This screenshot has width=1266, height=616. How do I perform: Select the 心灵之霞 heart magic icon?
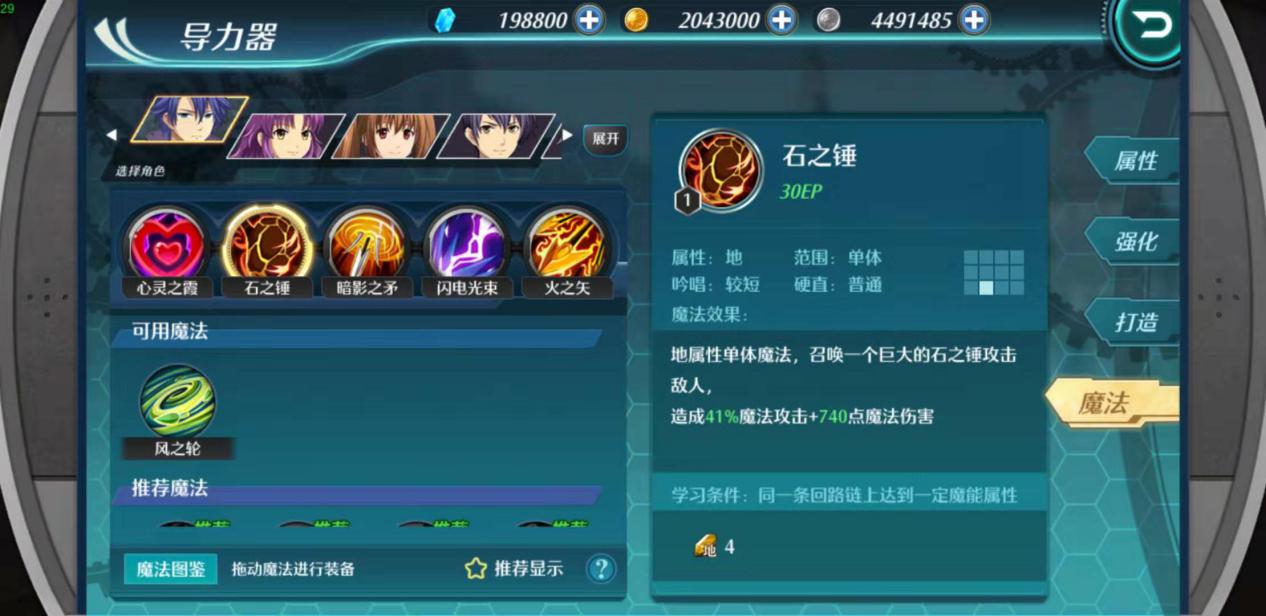coord(167,245)
